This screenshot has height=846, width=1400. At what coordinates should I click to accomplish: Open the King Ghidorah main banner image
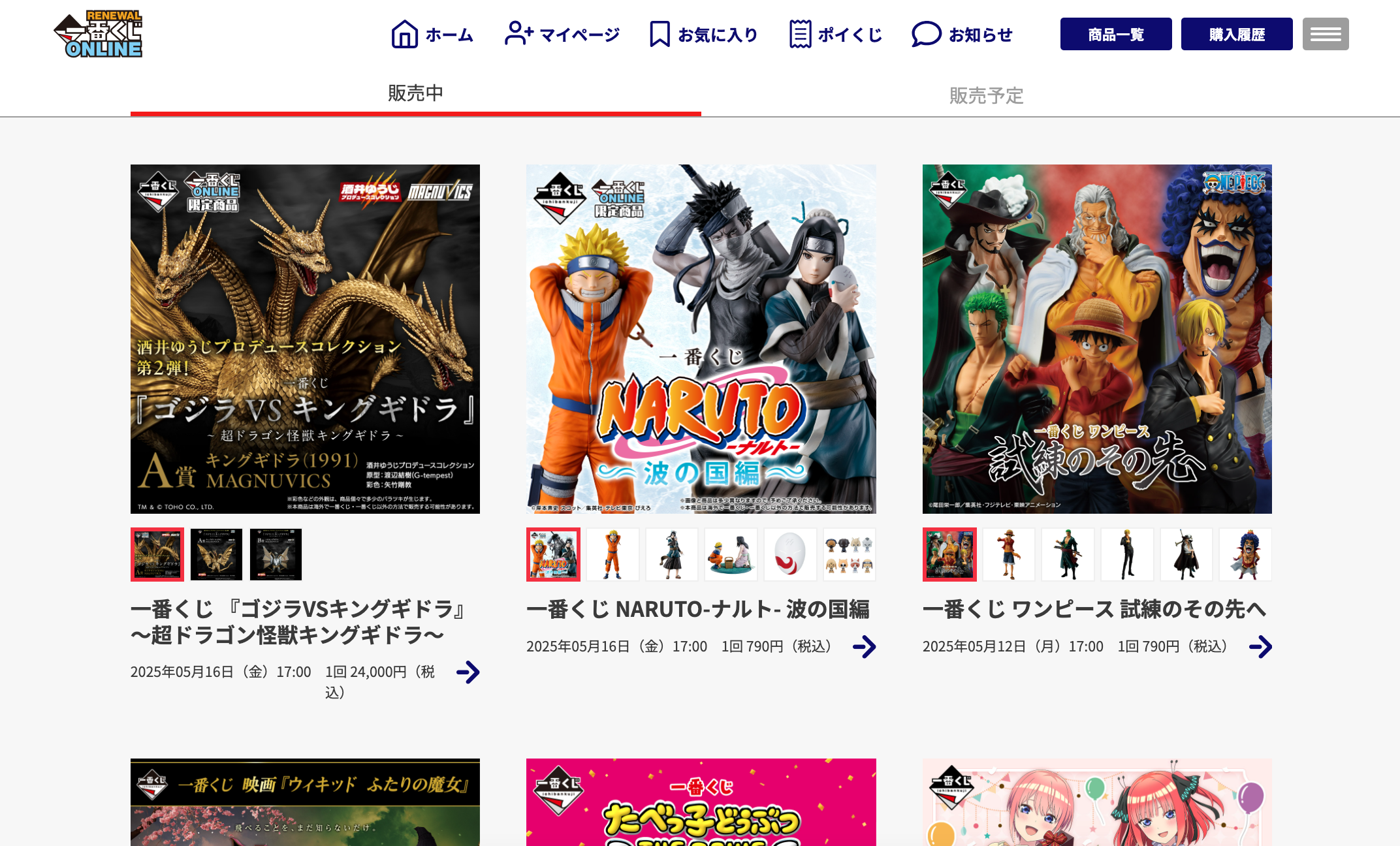305,339
